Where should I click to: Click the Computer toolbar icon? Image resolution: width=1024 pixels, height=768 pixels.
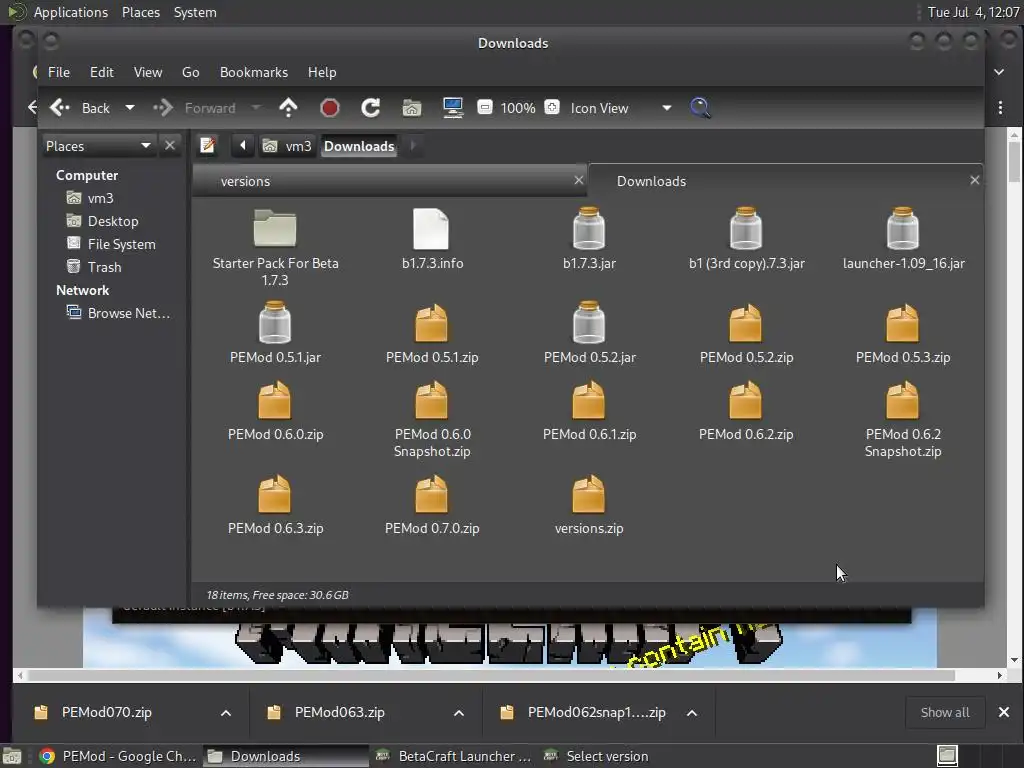tap(452, 108)
